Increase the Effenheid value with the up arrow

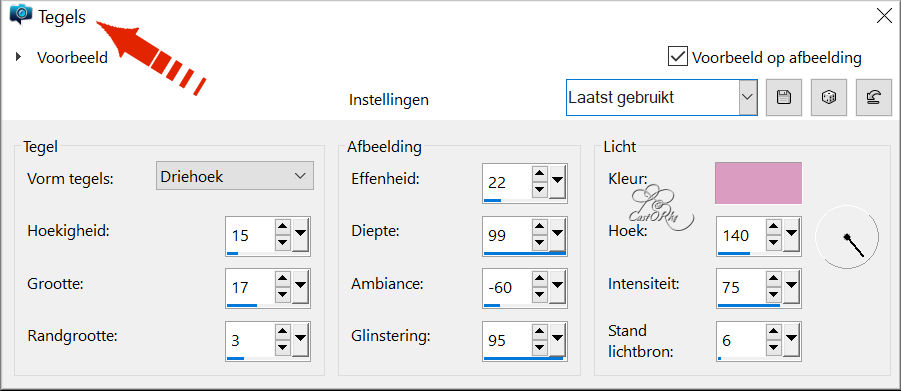coord(539,174)
